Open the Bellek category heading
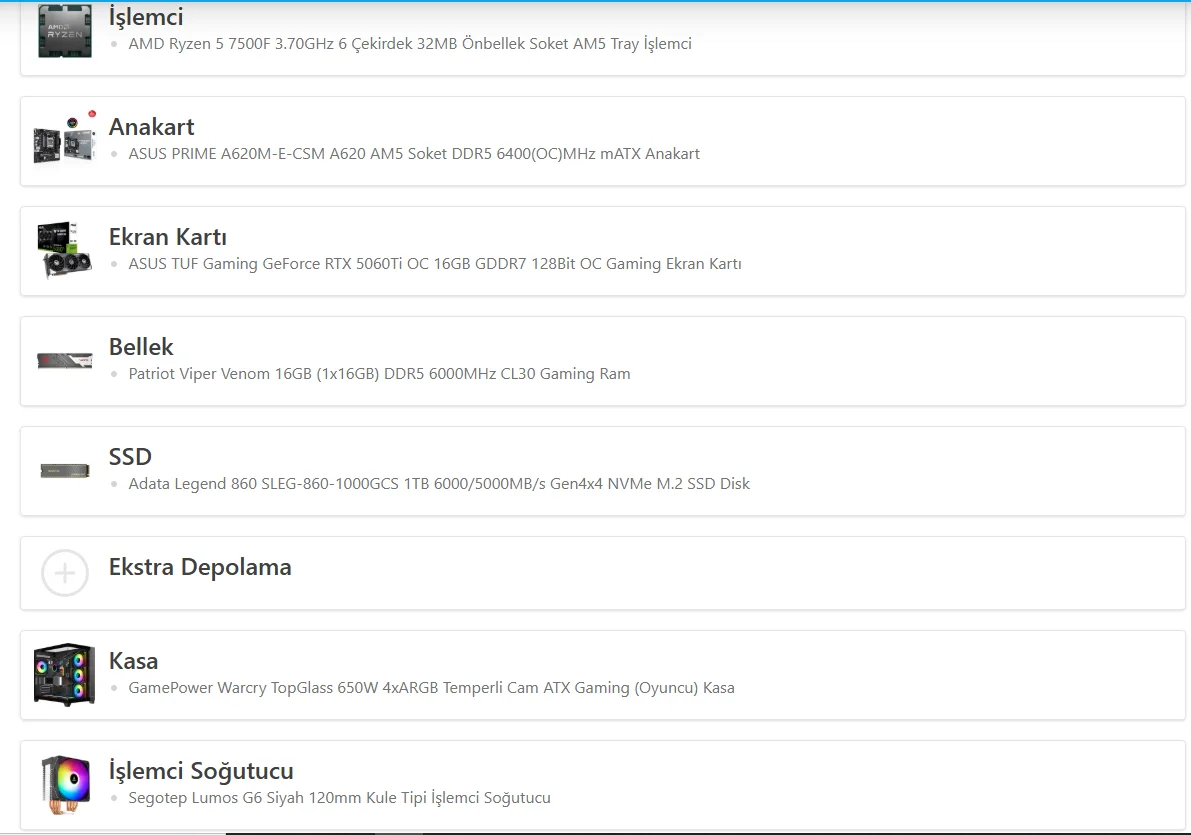This screenshot has width=1191, height=835. click(141, 347)
